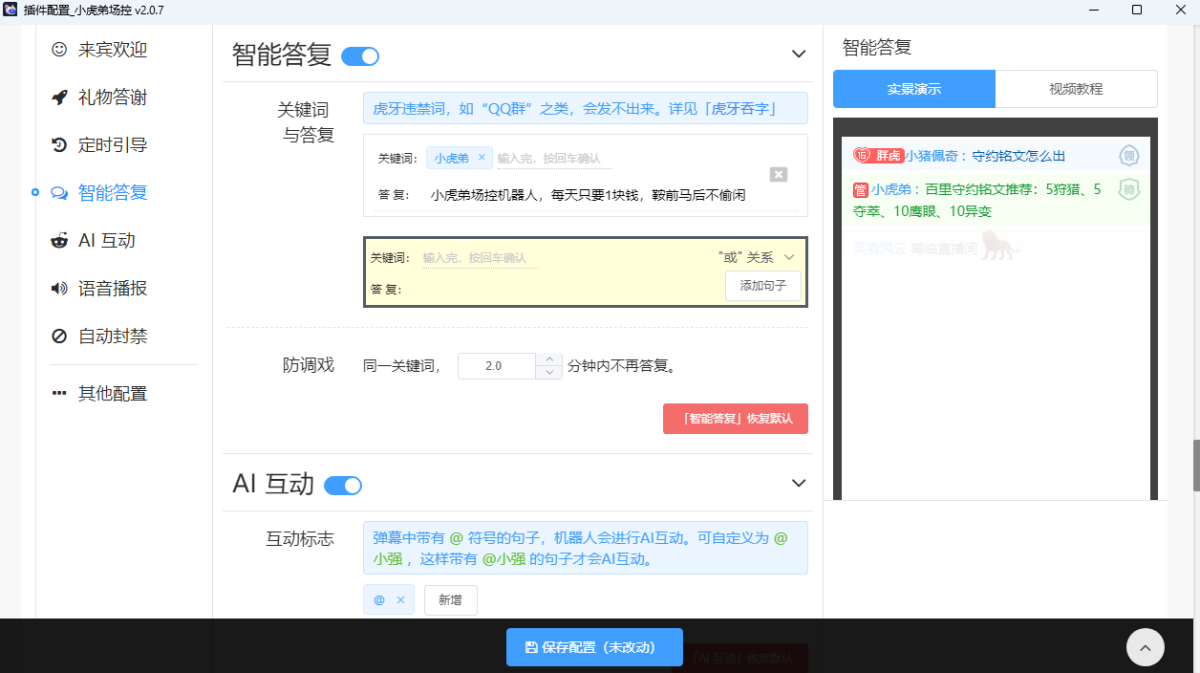The image size is (1200, 673).
Task: Collapse the AI 互动 section chevron
Action: click(798, 483)
